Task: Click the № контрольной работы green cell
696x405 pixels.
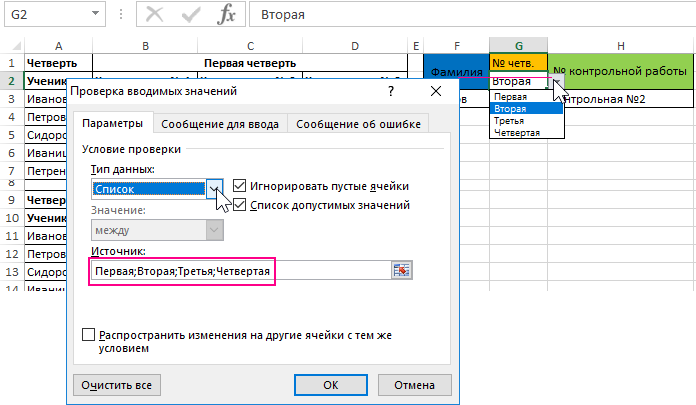Action: (621, 71)
